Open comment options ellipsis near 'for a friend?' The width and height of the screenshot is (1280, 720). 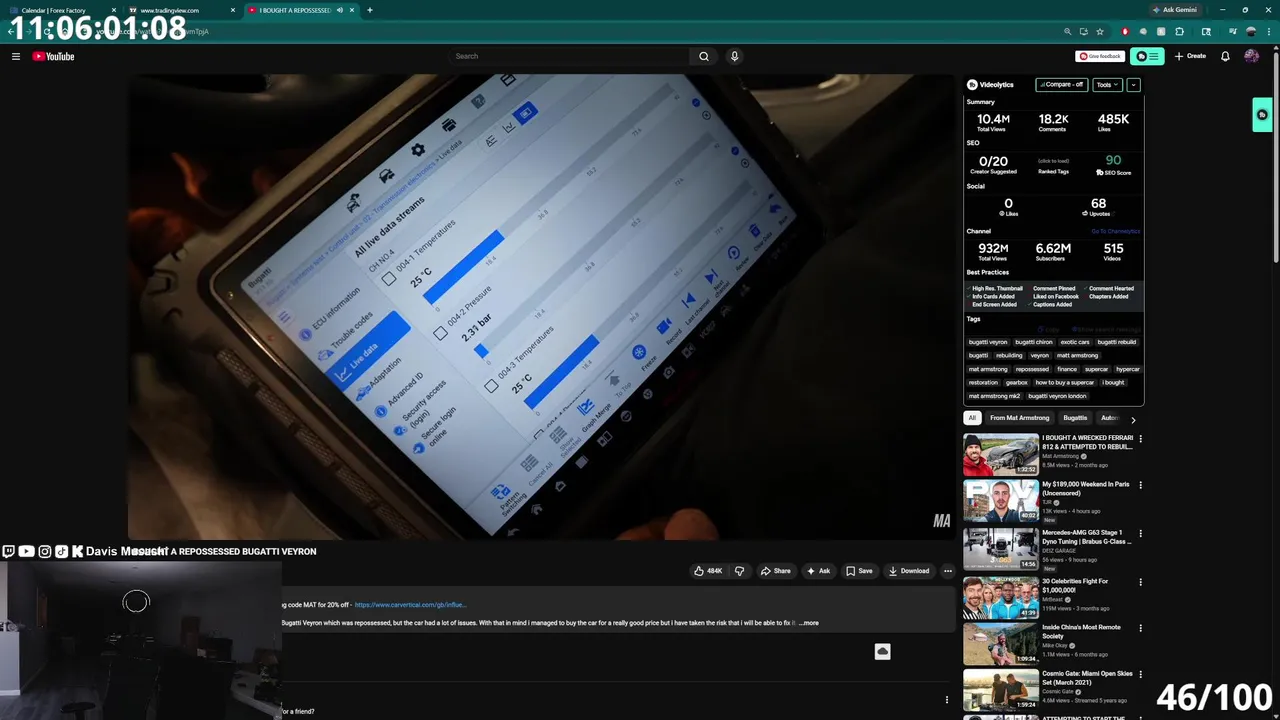[x=947, y=700]
